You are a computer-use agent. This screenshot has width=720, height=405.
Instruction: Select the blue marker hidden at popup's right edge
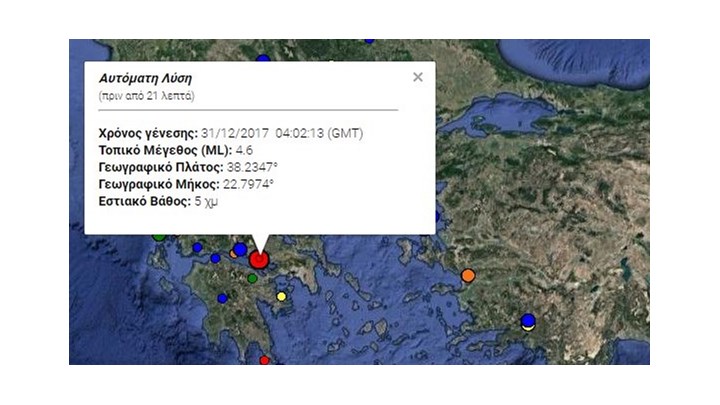coord(438,216)
